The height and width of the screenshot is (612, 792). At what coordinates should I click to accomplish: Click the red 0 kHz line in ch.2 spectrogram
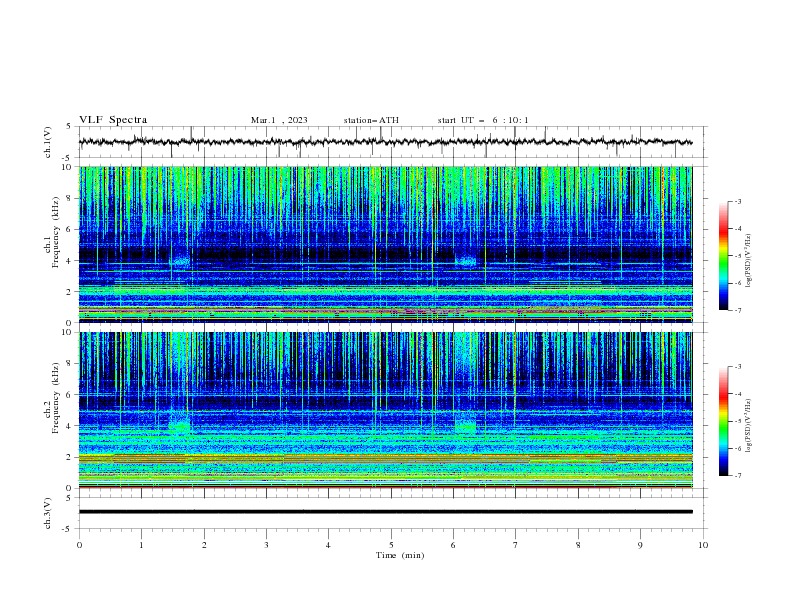click(x=385, y=488)
